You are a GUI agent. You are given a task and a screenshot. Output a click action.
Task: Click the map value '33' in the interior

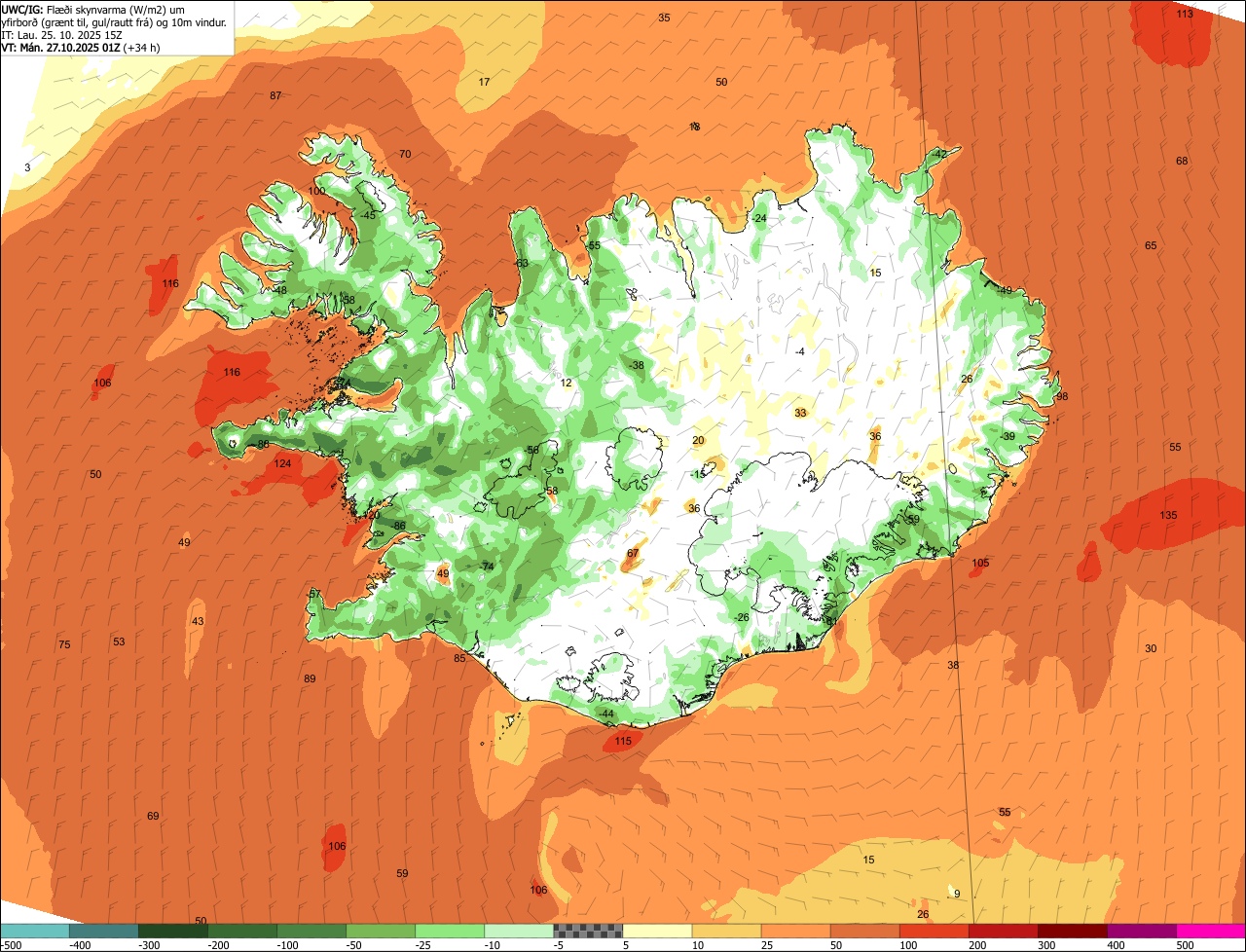[x=800, y=413]
